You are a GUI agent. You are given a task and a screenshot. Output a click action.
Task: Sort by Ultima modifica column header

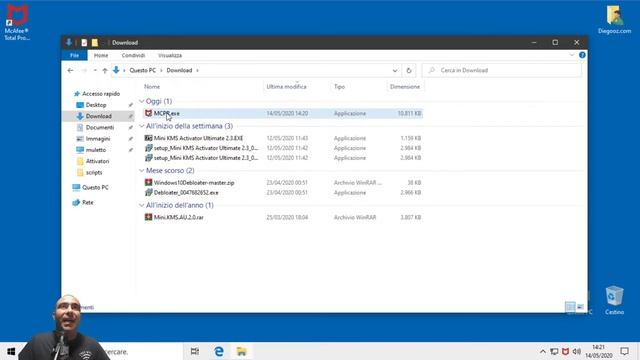(287, 87)
